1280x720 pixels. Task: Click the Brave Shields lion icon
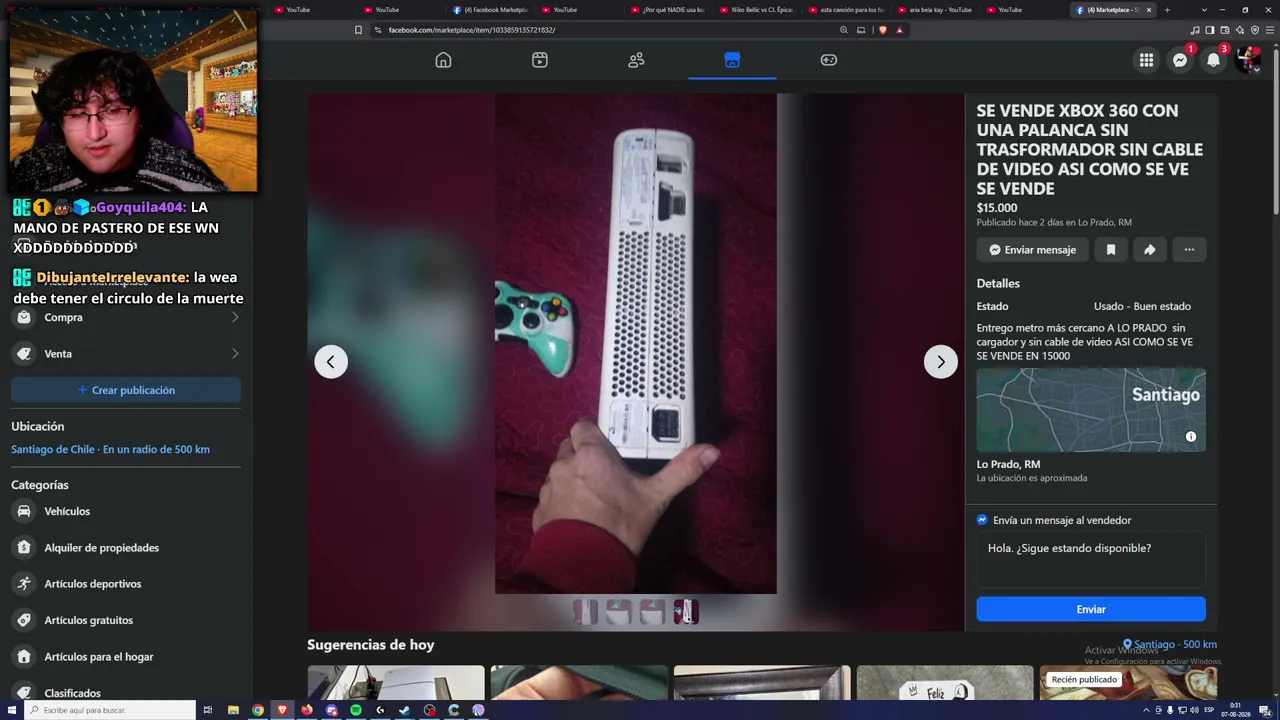(x=883, y=30)
